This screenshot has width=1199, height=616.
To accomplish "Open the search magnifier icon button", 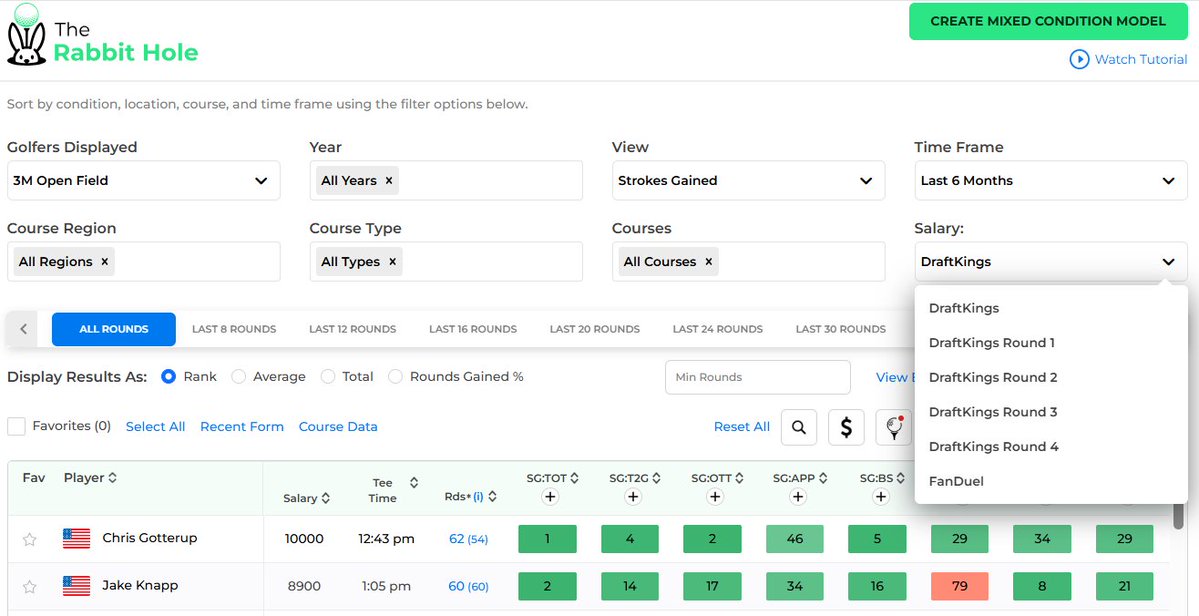I will coord(799,427).
